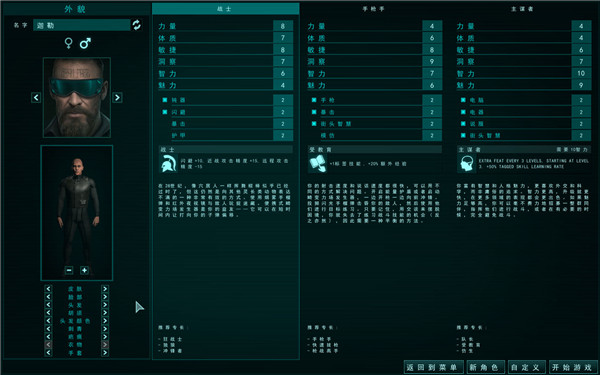Click the book icon of 受教育 perk
Viewport: 600px width, 375px height.
(317, 164)
